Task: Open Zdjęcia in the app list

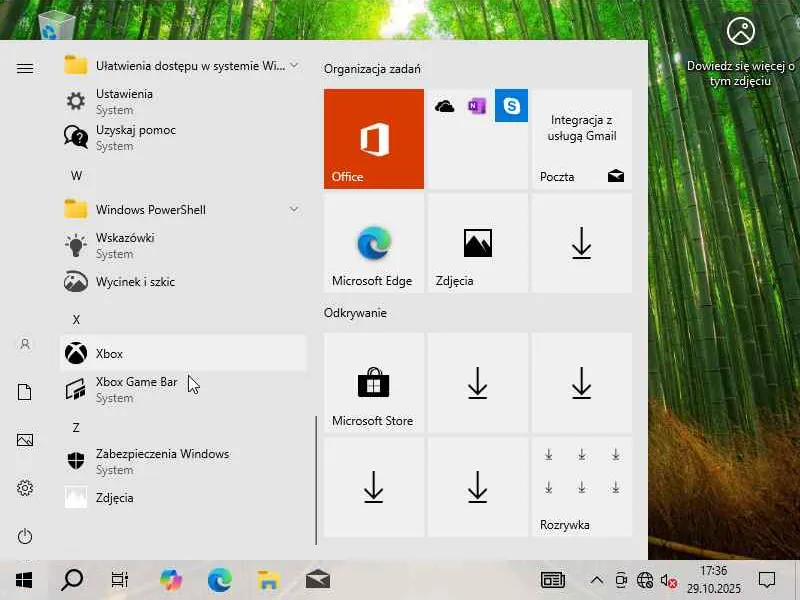Action: click(183, 497)
